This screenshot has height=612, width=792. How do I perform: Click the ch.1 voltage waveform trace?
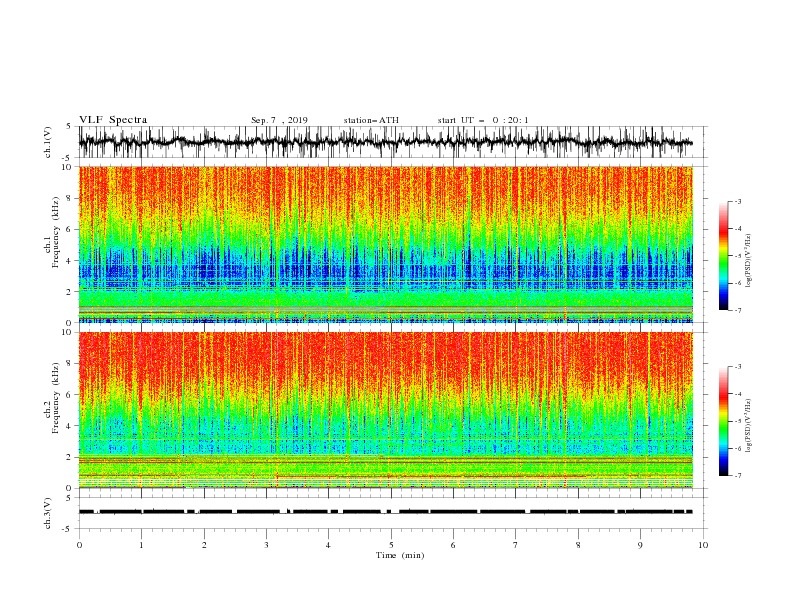(385, 142)
